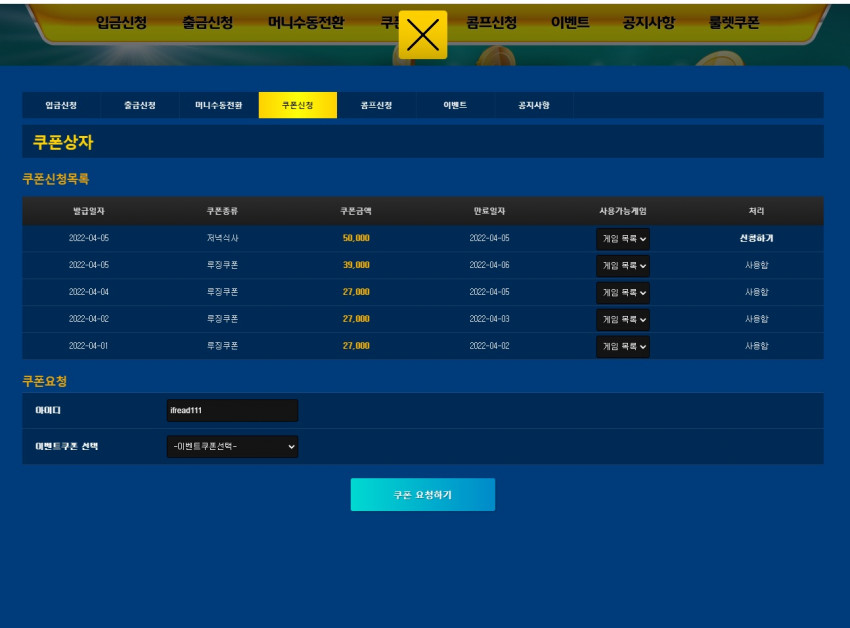Click the expiry date 2022-04-03
This screenshot has height=628, width=850.
coord(490,319)
